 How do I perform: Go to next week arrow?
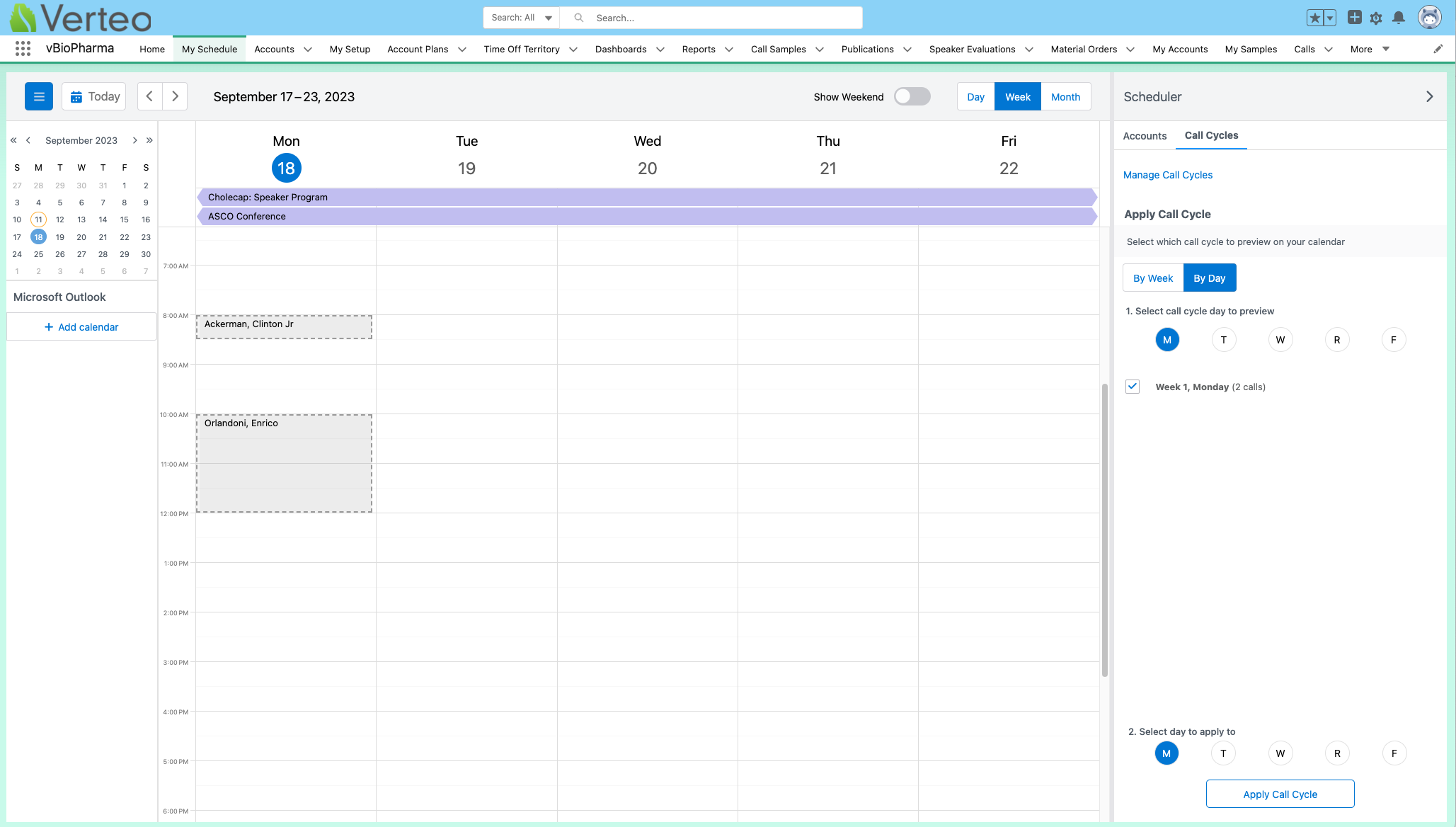(x=175, y=96)
